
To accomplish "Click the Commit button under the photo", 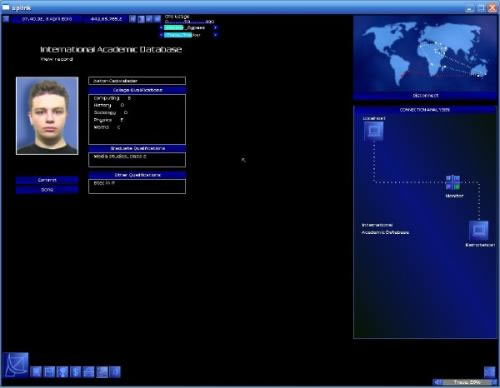I will click(x=47, y=180).
